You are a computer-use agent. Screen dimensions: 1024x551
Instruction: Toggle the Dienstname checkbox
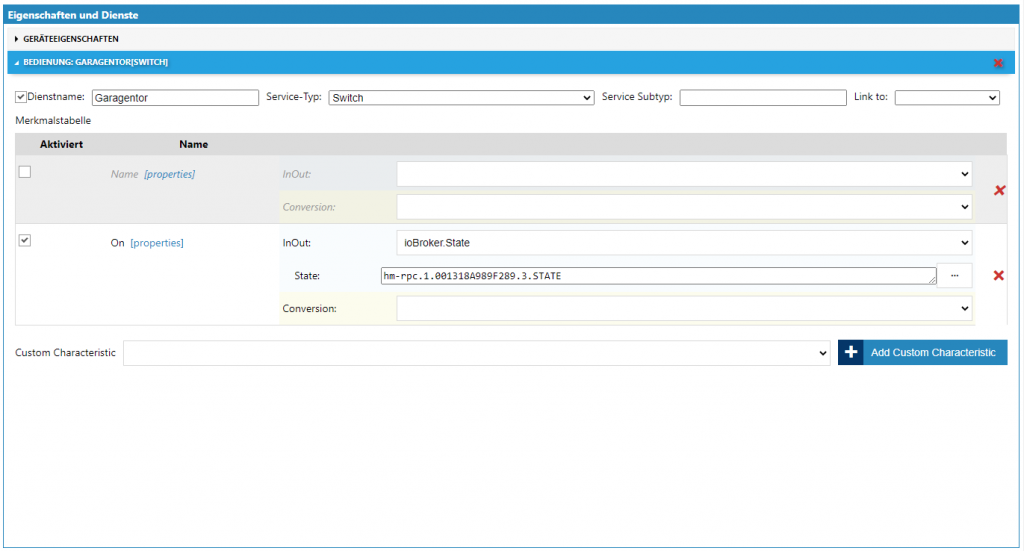click(21, 98)
